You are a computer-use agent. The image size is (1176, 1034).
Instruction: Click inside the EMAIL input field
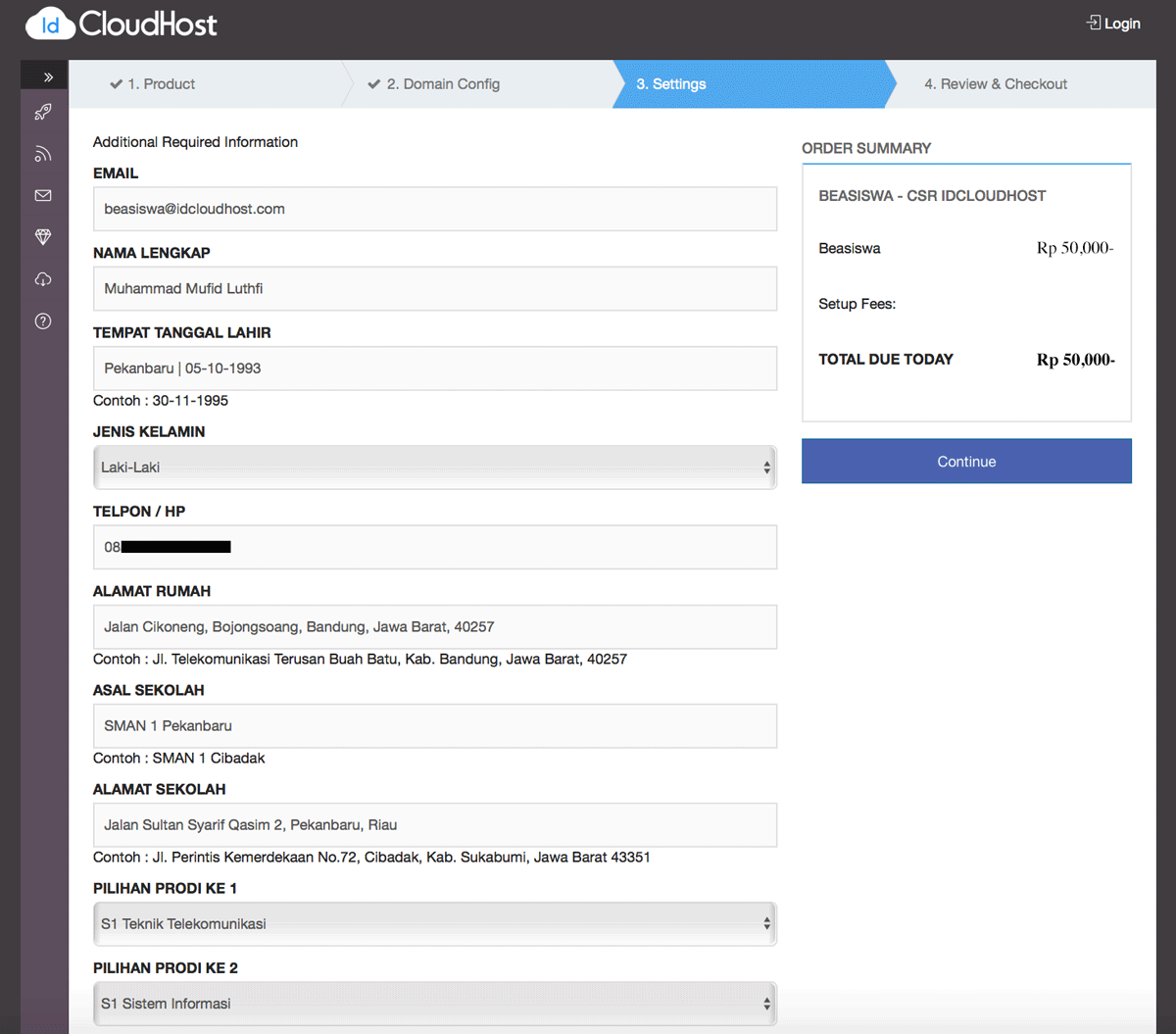tap(434, 209)
